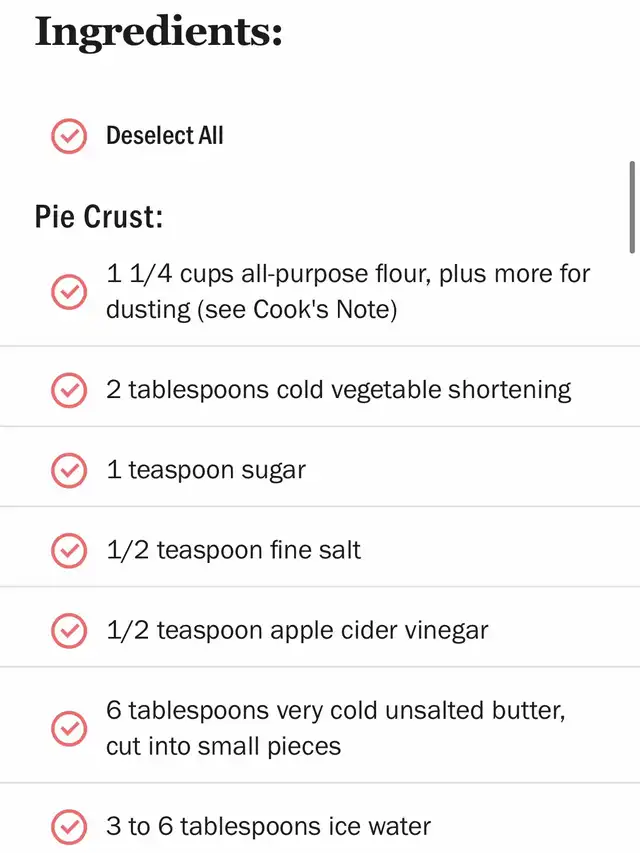
Task: Click the 'Pie Crust:' section heading
Action: [x=99, y=217]
